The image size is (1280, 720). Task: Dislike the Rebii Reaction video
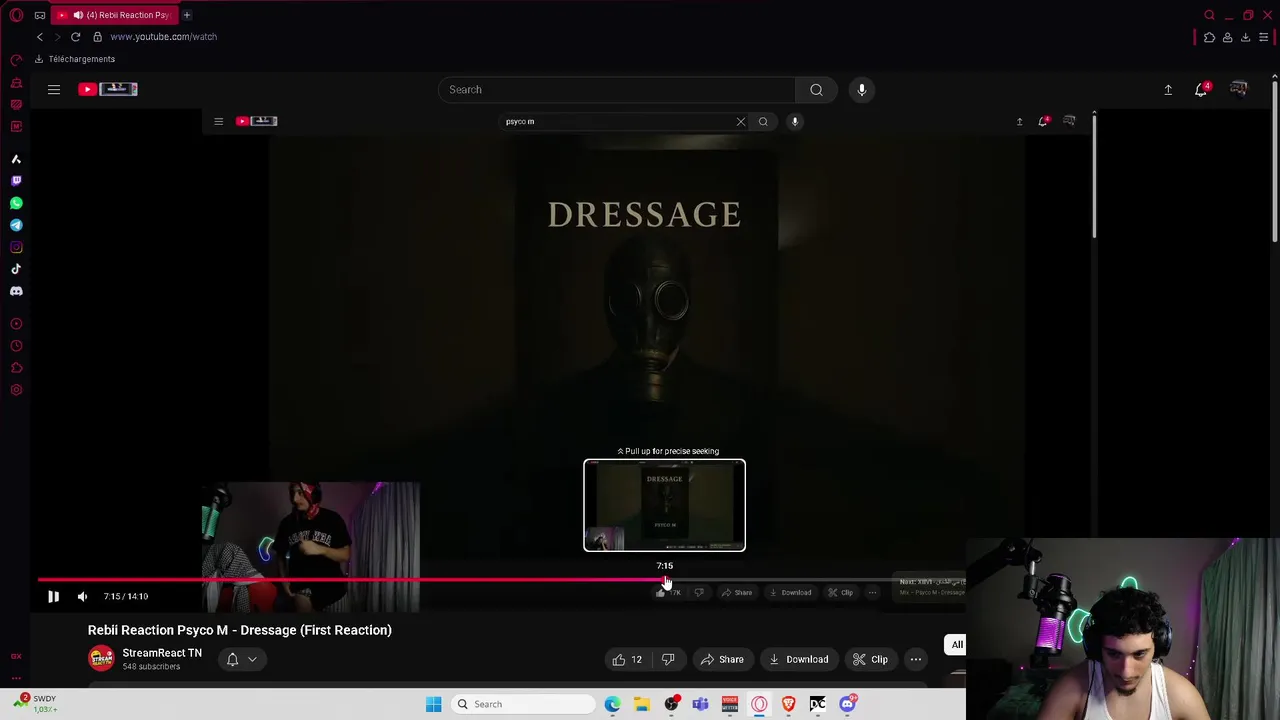tap(668, 660)
